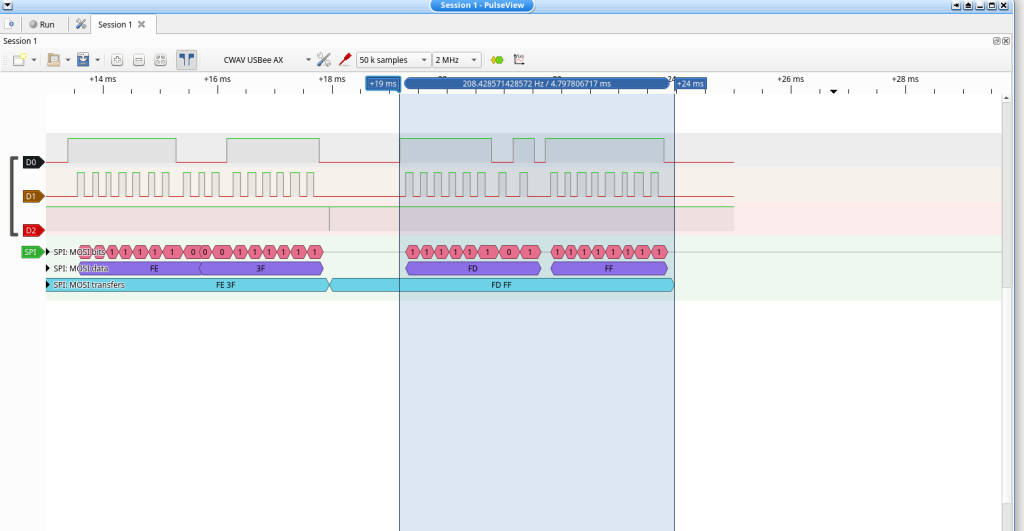Toggle the show cursors button
This screenshot has width=1024, height=531.
tap(186, 60)
